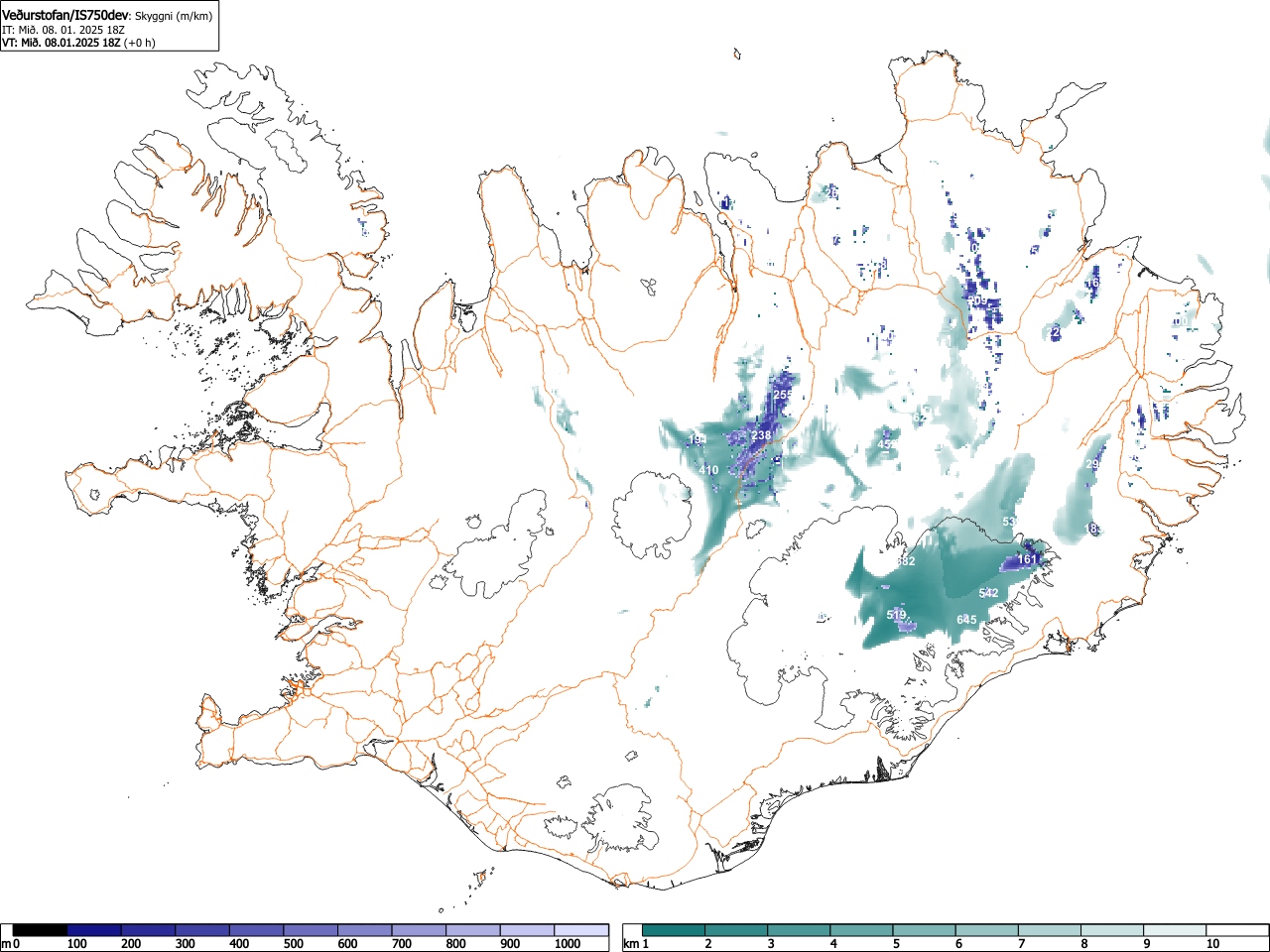Select the dark navy 100–200 m swatch
Viewport: 1270px width, 952px height.
click(x=94, y=930)
